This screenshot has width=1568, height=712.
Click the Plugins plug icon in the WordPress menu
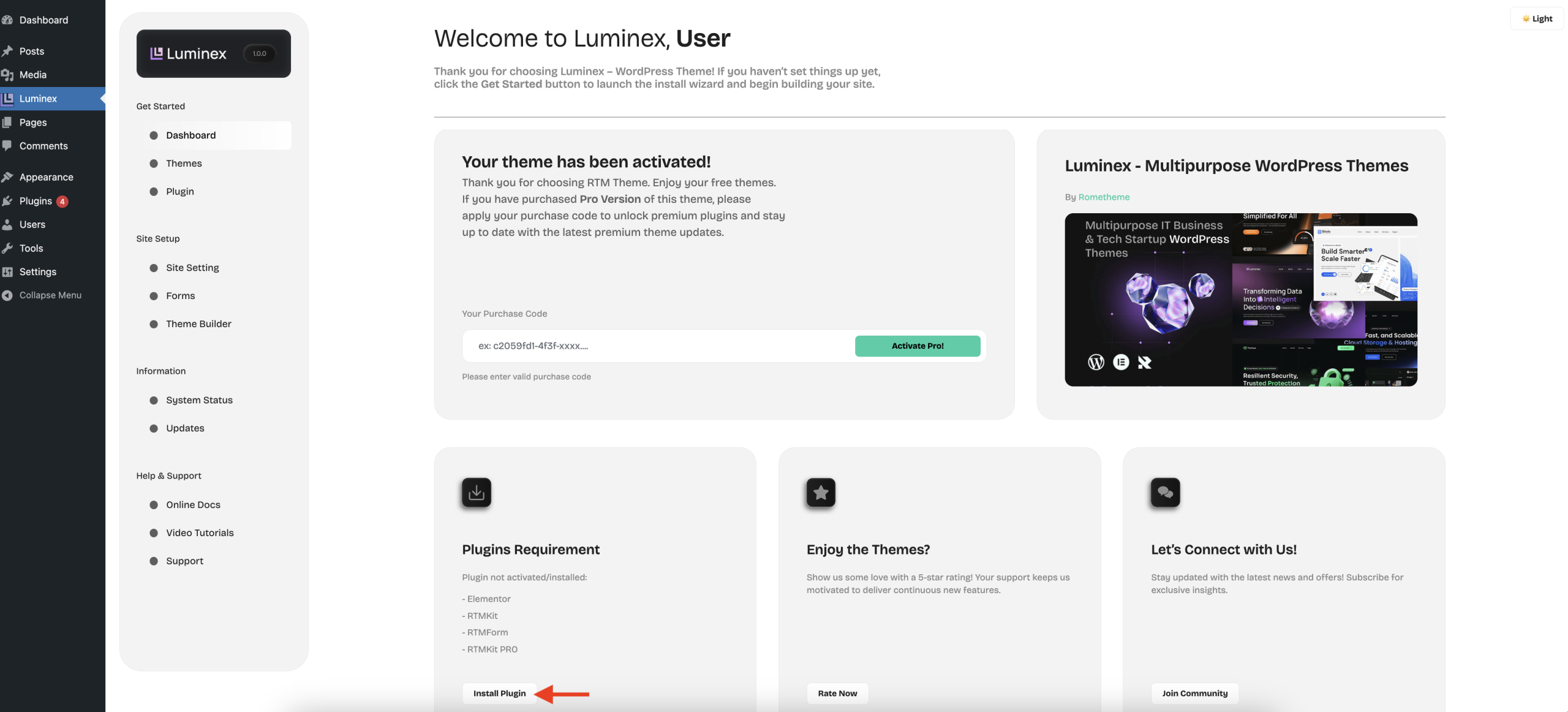tap(7, 201)
